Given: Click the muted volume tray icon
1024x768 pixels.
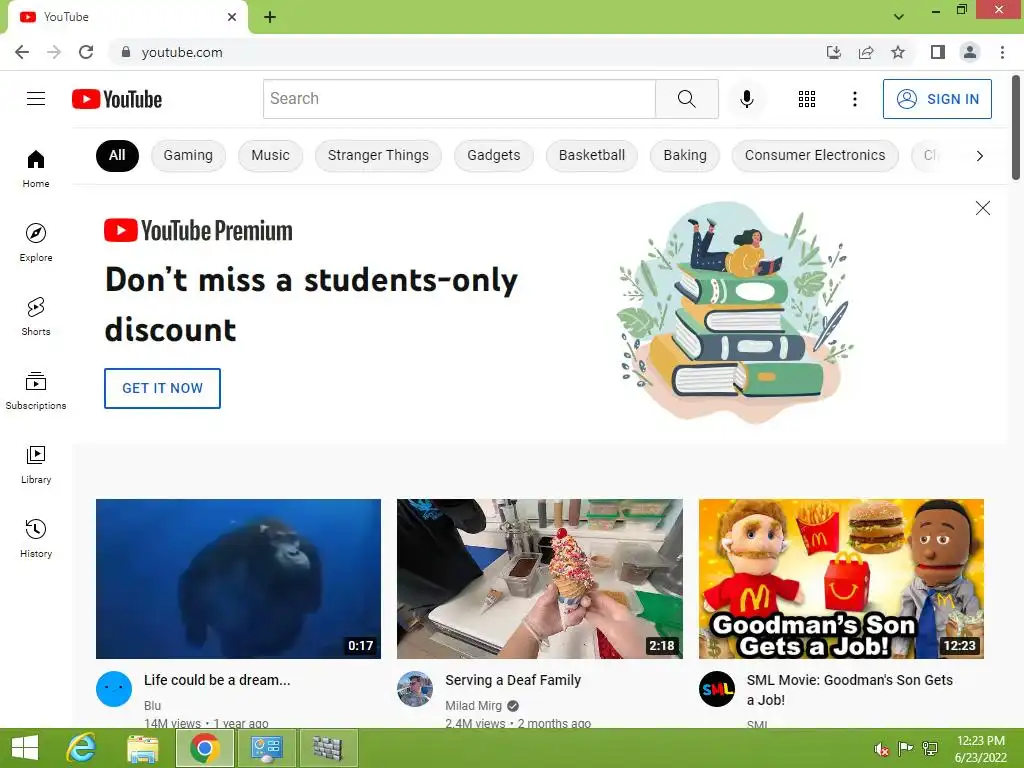Looking at the screenshot, I should 881,748.
